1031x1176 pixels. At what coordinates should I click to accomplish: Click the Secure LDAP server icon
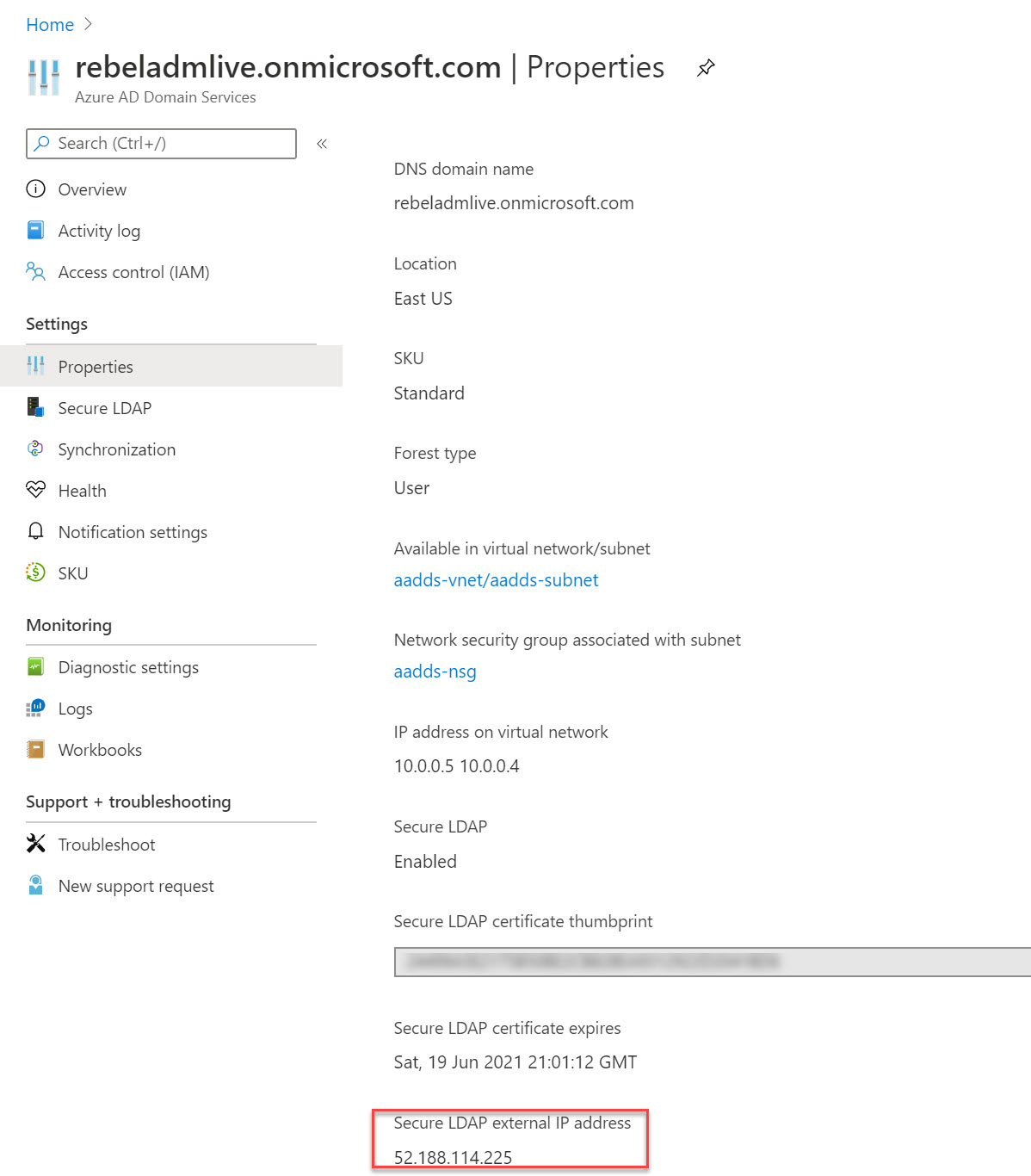point(35,406)
